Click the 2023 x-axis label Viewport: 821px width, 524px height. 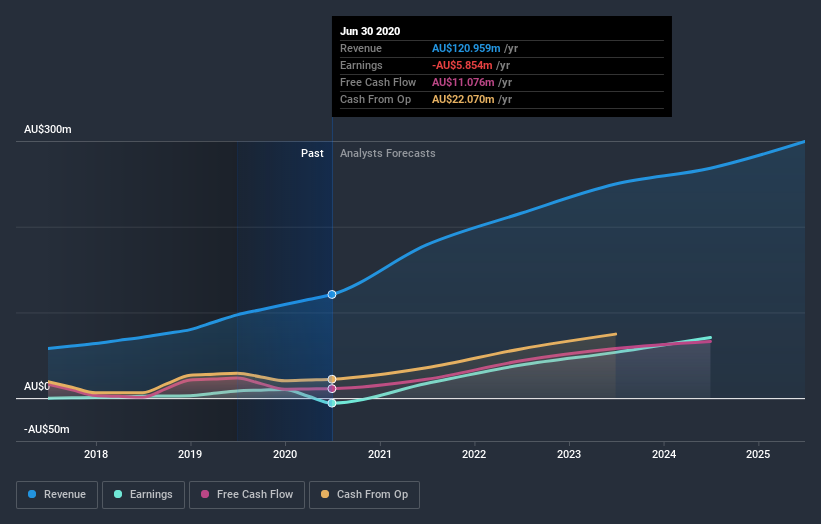point(569,454)
